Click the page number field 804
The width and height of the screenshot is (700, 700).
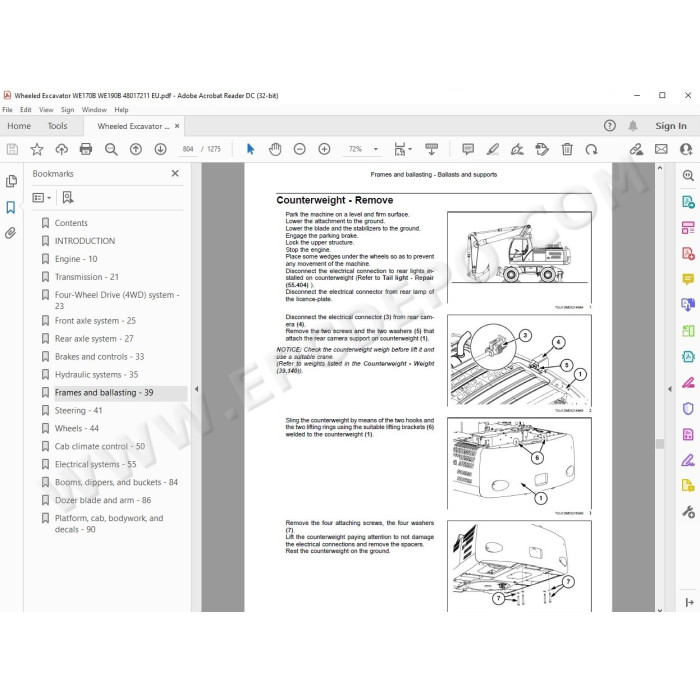click(x=188, y=149)
